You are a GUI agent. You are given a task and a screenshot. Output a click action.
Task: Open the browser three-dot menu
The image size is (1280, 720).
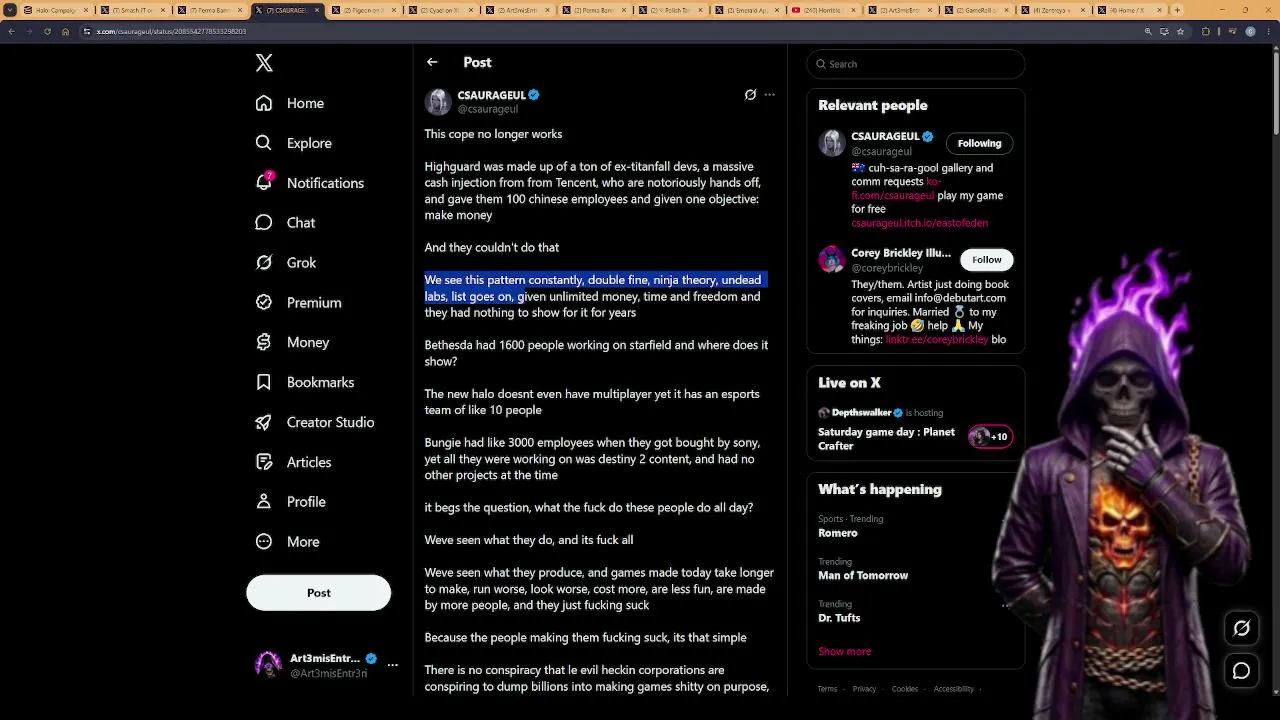coord(1268,31)
